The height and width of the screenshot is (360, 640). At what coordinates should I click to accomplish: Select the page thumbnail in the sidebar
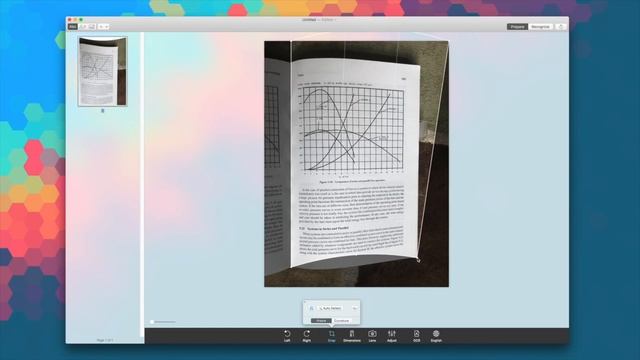coord(102,71)
